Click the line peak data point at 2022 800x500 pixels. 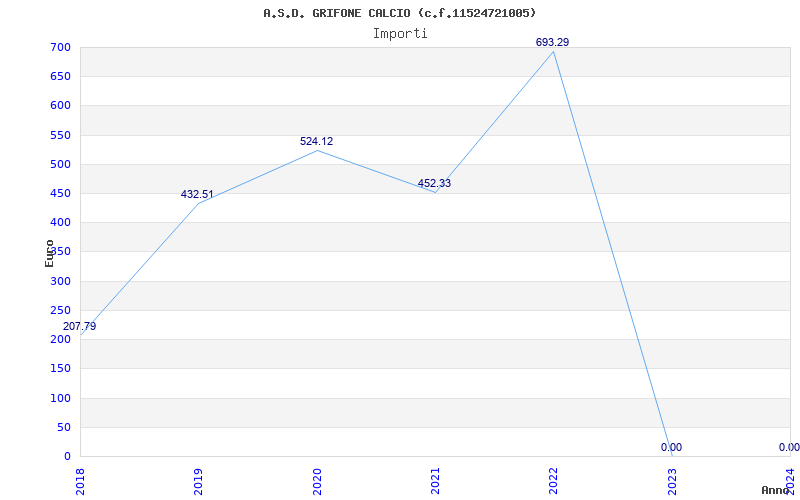tap(554, 52)
